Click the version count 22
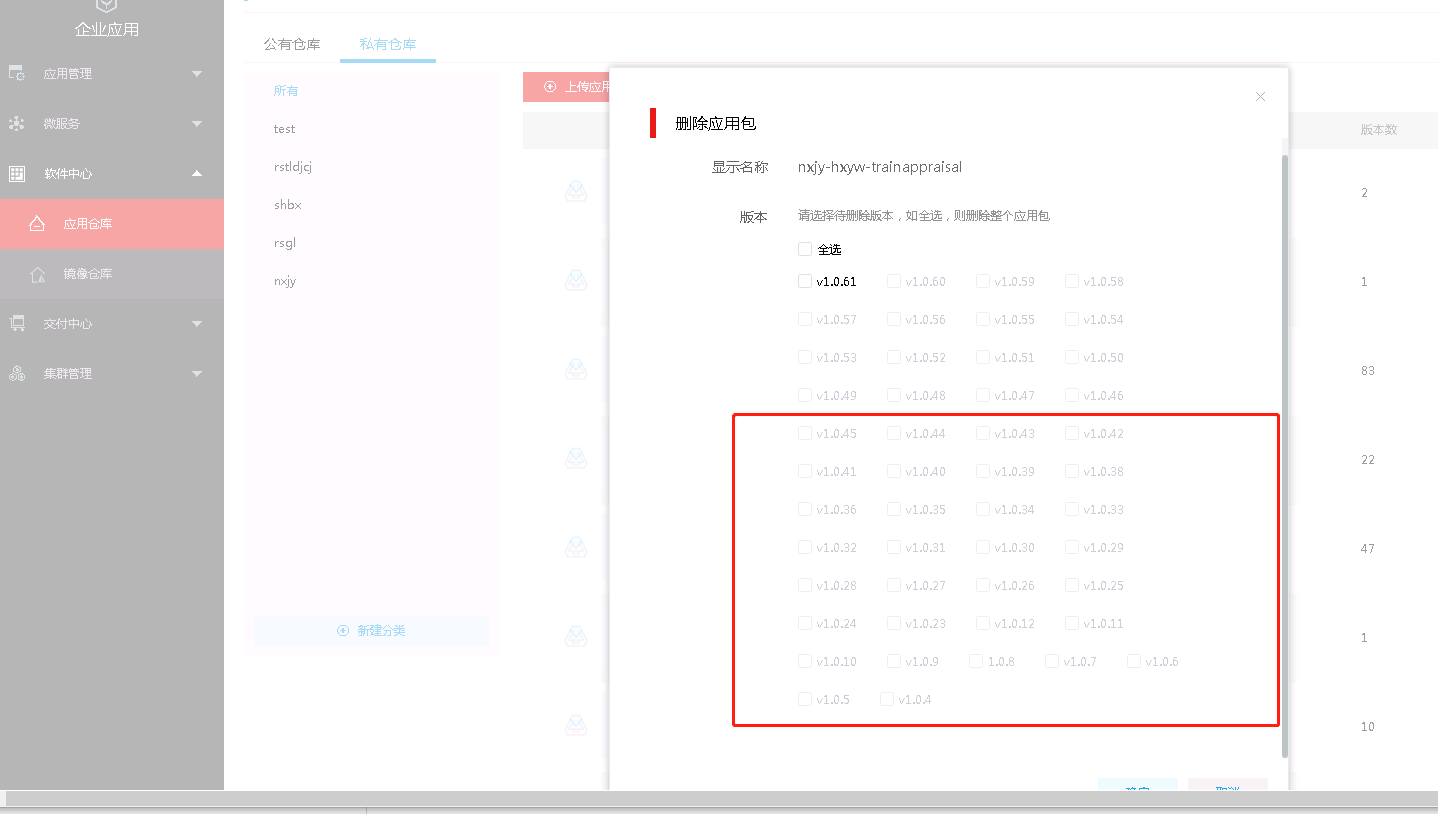Image resolution: width=1438 pixels, height=814 pixels. tap(1368, 460)
